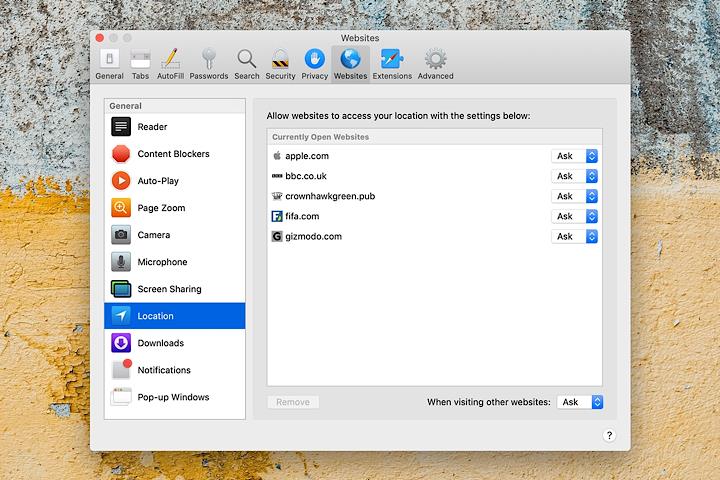Image resolution: width=720 pixels, height=480 pixels.
Task: Select the crownhawkgreen.pub website row
Action: [x=400, y=196]
